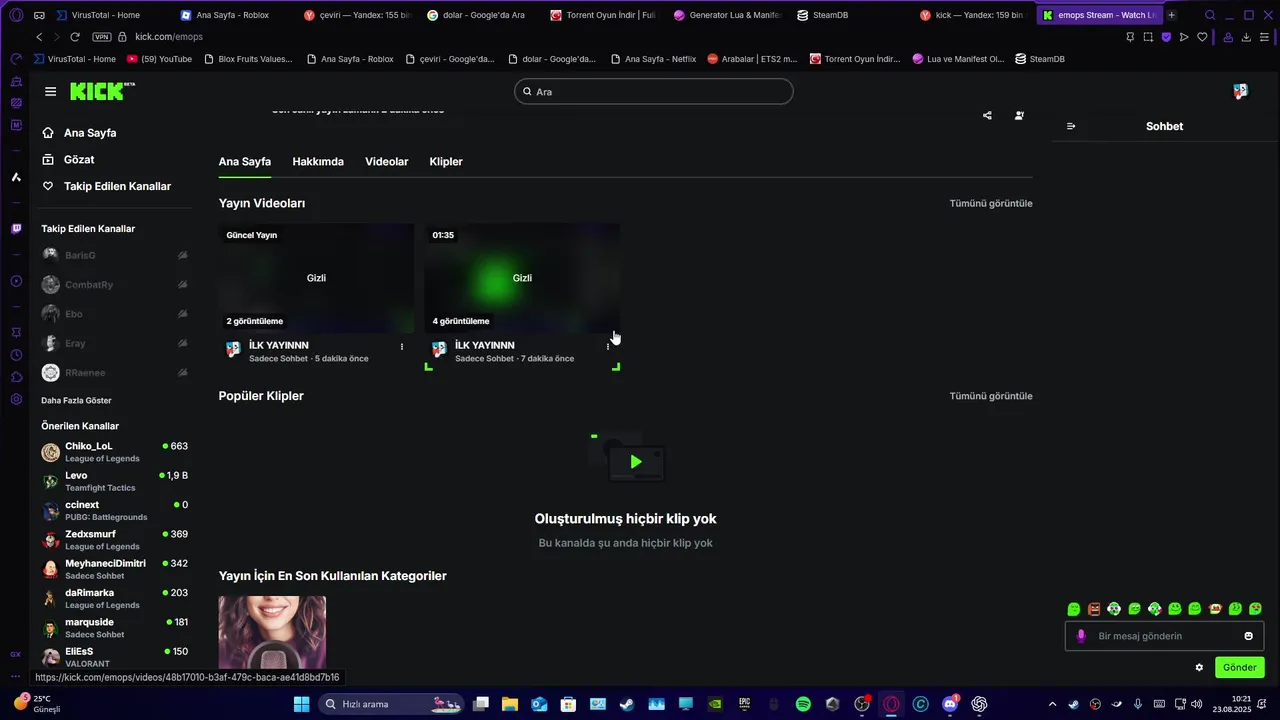The height and width of the screenshot is (720, 1280).
Task: Open Chiko_LoL recommended channel
Action: click(x=114, y=452)
